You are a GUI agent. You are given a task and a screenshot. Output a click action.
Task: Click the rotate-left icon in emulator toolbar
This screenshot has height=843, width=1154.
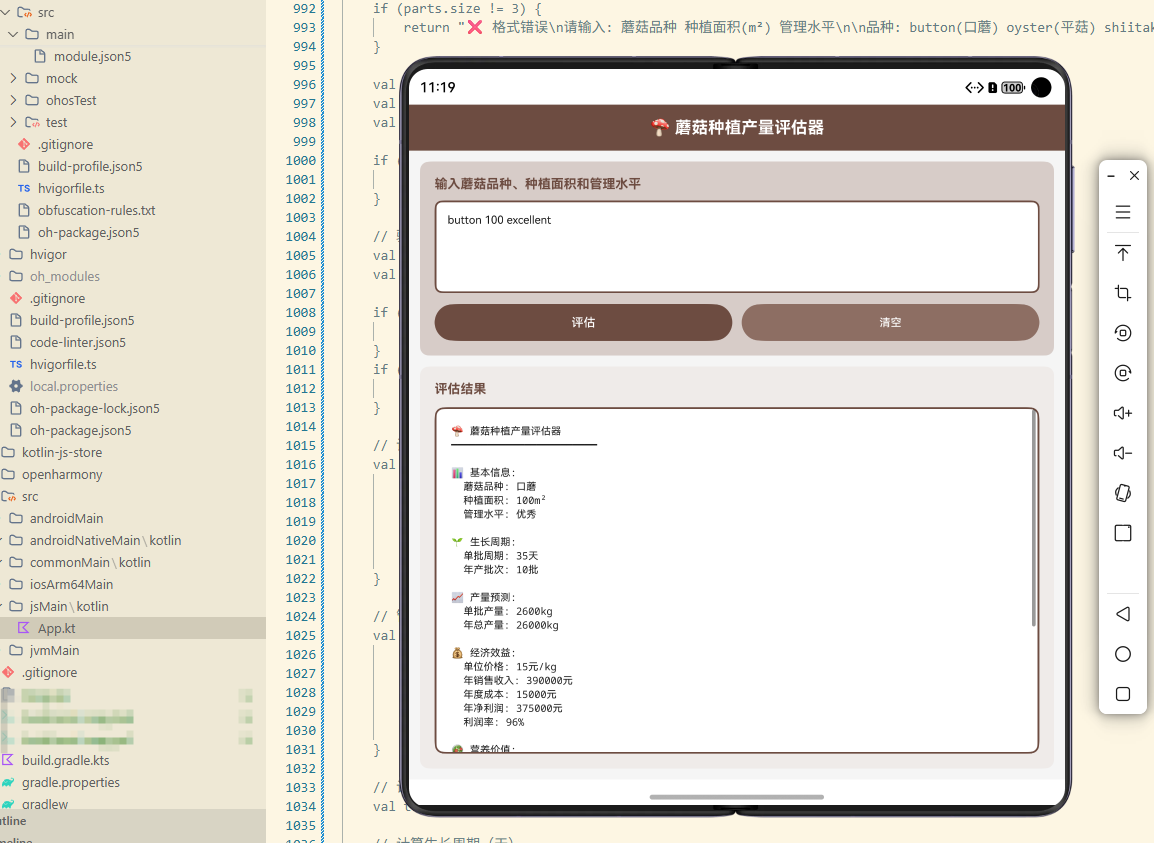[x=1122, y=333]
